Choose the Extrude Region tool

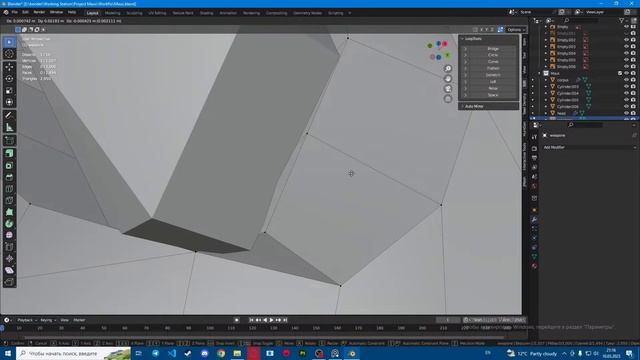tap(9, 153)
